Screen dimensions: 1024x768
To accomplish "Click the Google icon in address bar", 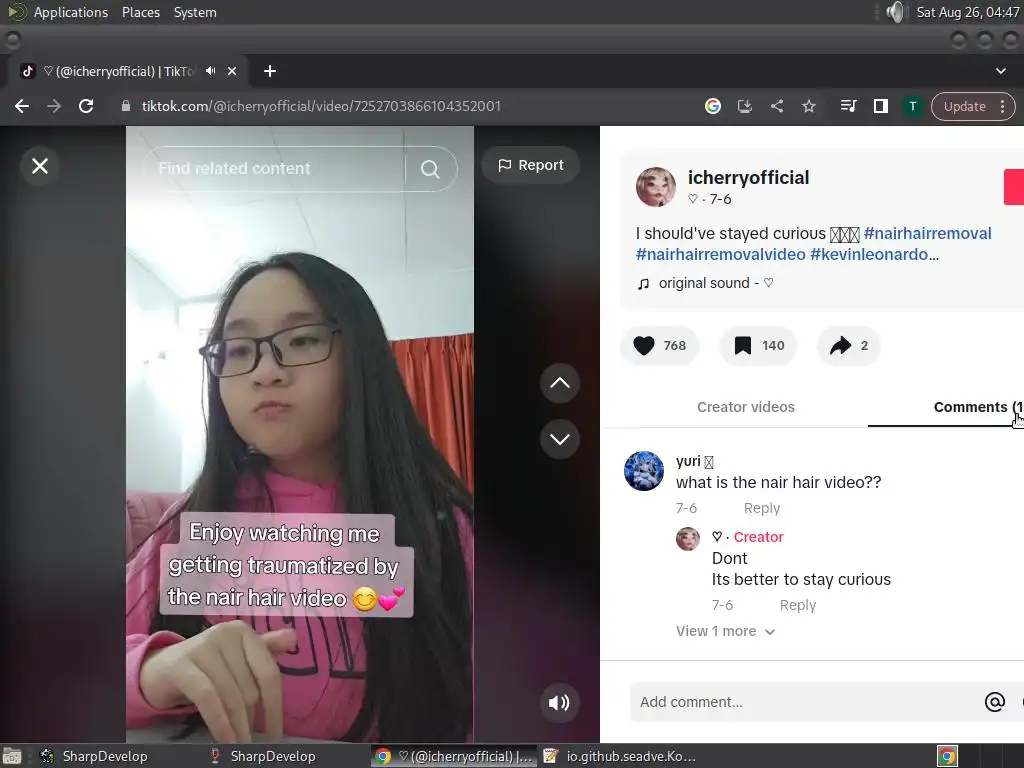I will 712,106.
